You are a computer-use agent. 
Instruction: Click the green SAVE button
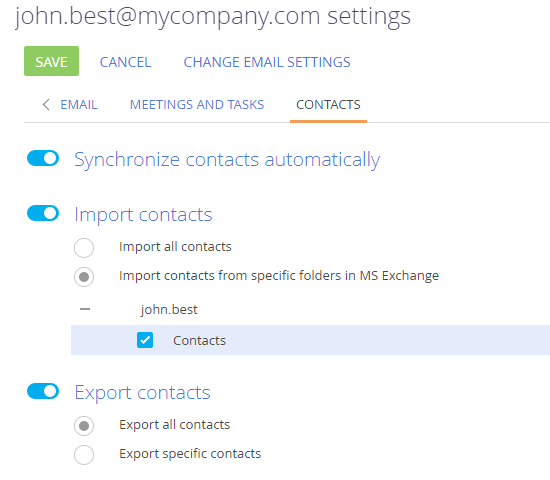[51, 61]
